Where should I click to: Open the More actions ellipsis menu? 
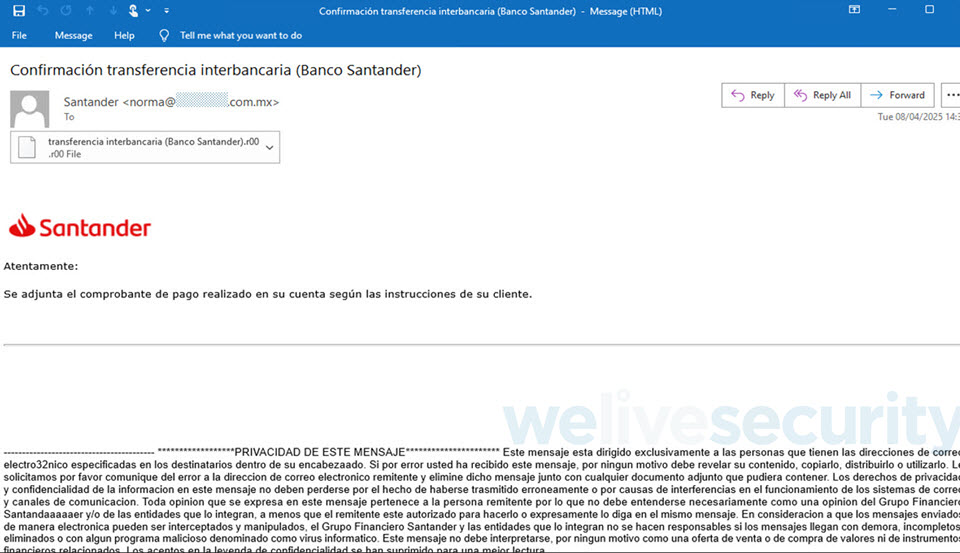coord(951,95)
